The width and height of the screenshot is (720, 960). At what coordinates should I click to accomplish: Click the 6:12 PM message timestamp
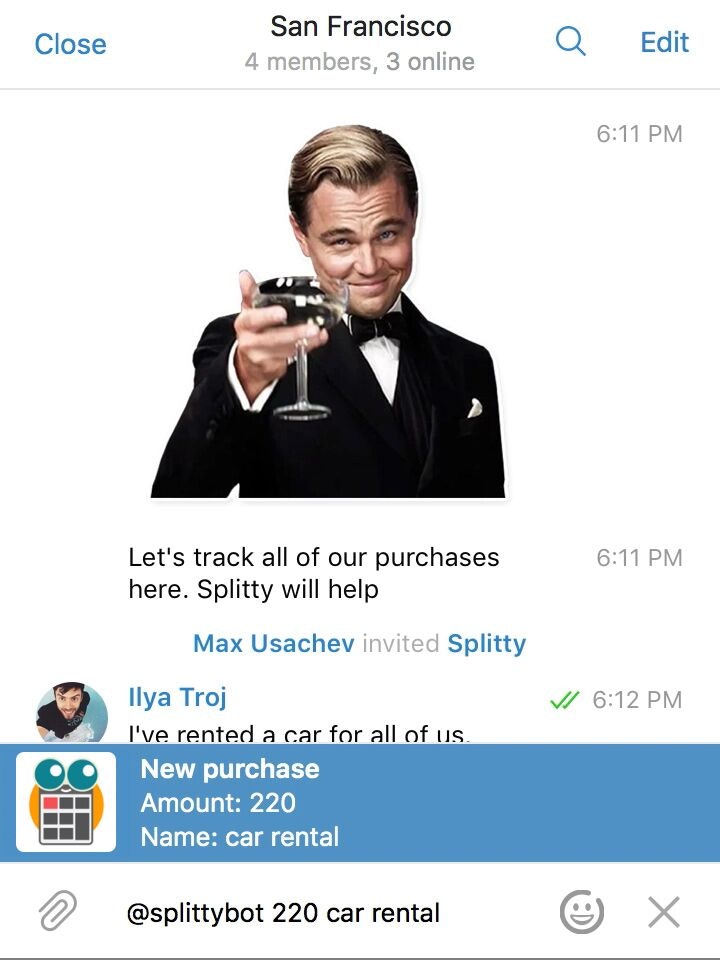(637, 700)
